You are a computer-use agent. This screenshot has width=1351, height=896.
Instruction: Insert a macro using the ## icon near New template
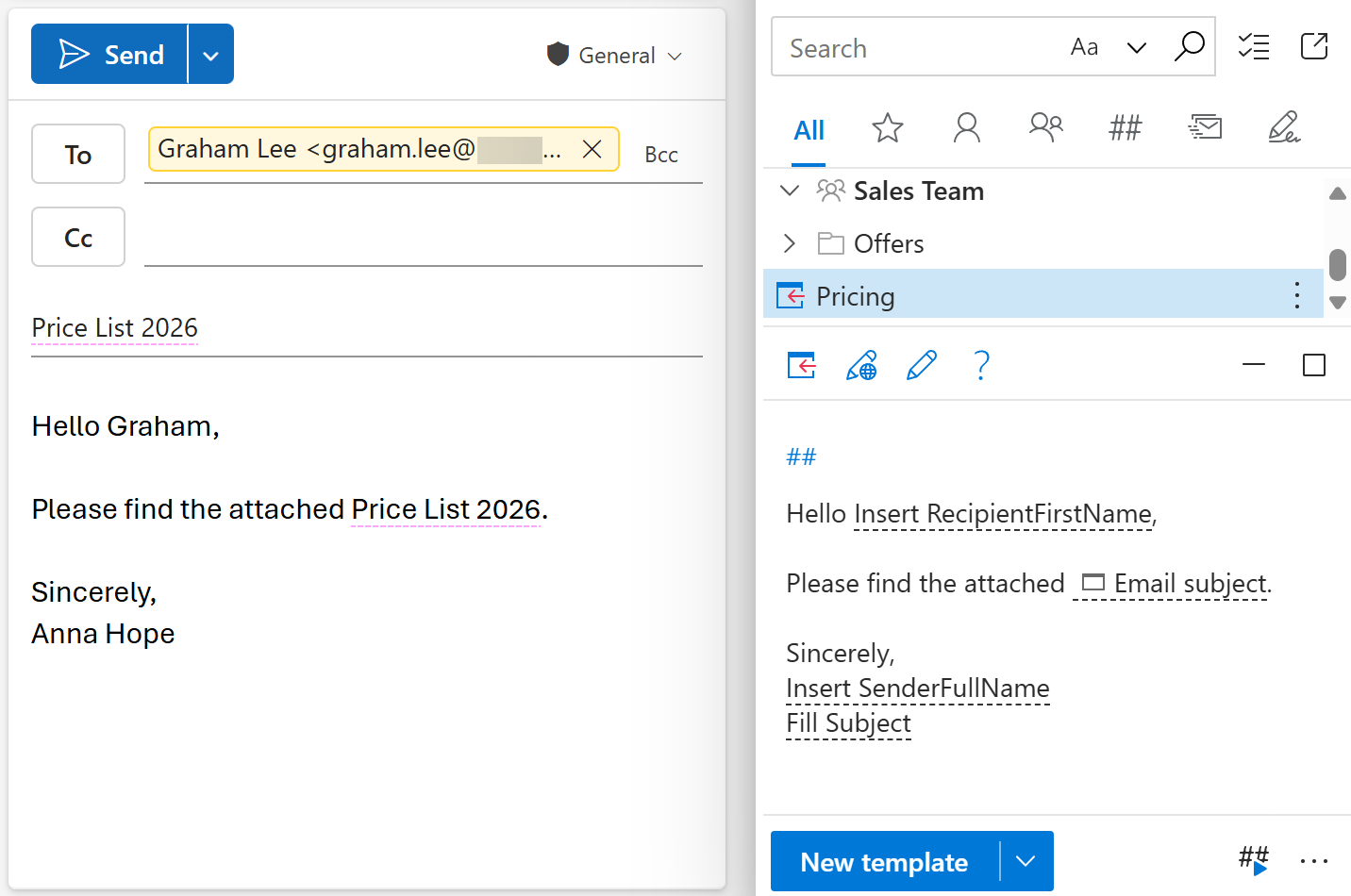[1253, 860]
